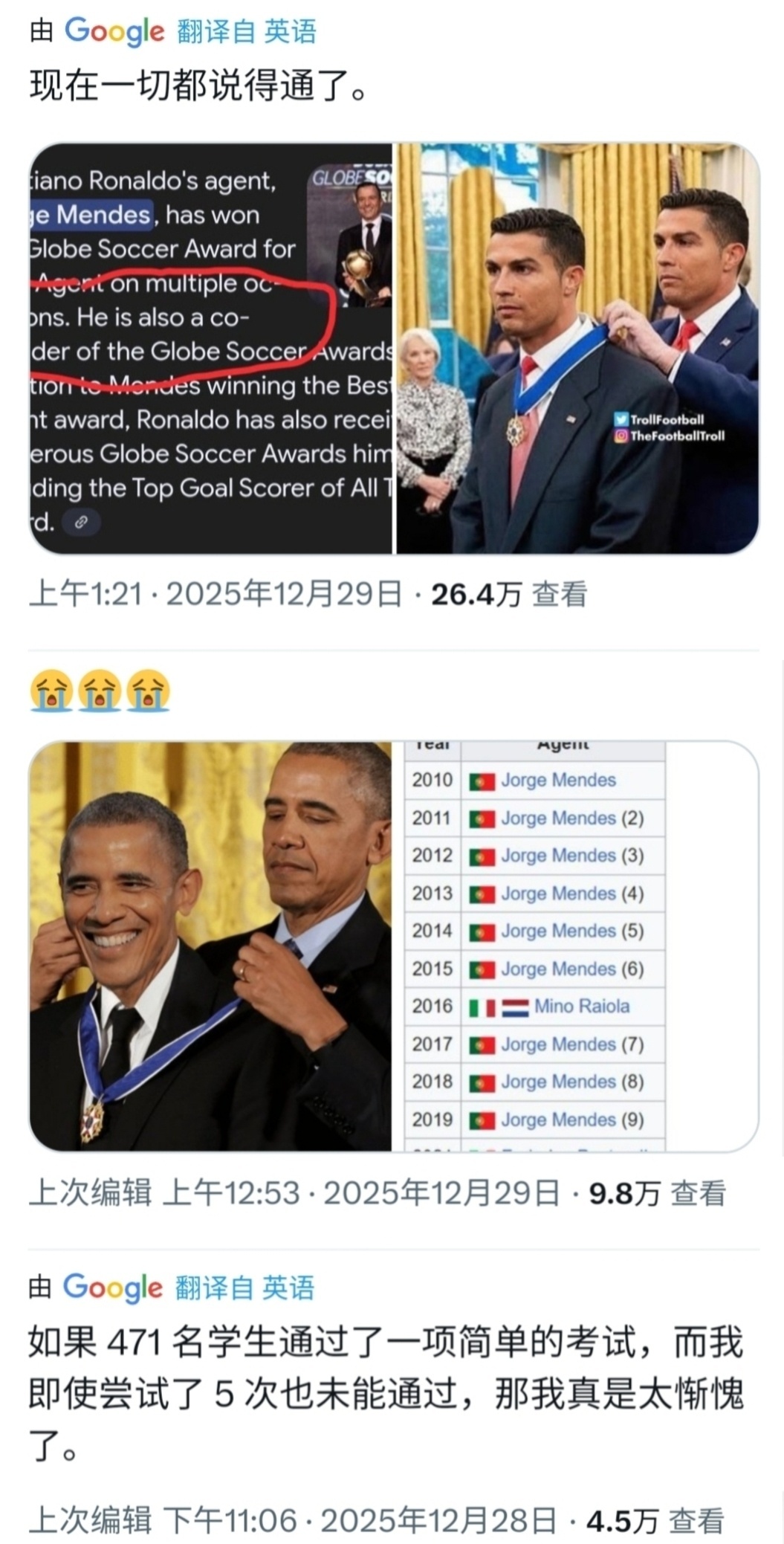Screen dimensions: 784x1544
Task: Open the Globe Soccer Award text screenshot
Action: (210, 349)
